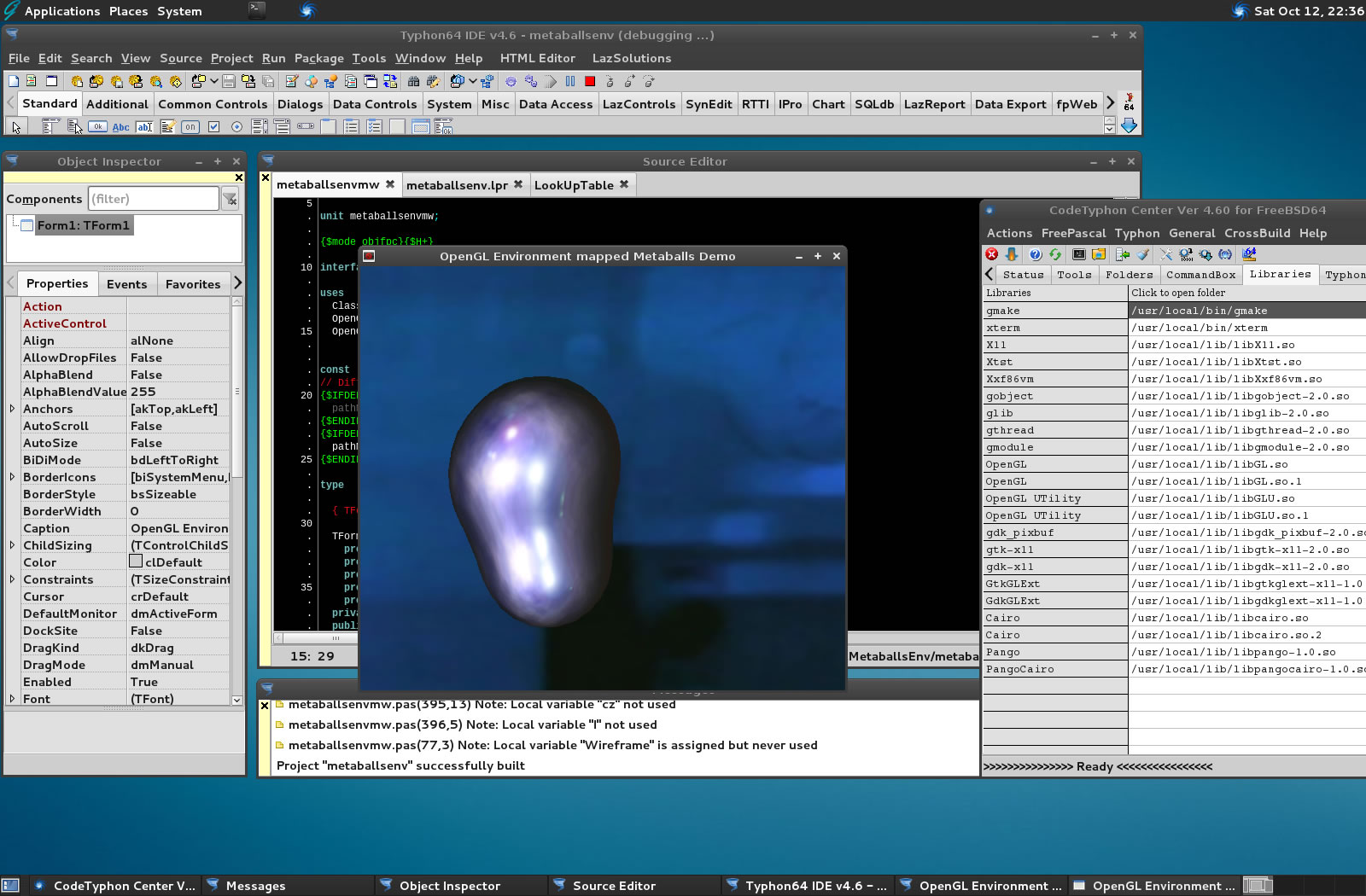Open the Project menu
Image resolution: width=1366 pixels, height=896 pixels.
(231, 58)
